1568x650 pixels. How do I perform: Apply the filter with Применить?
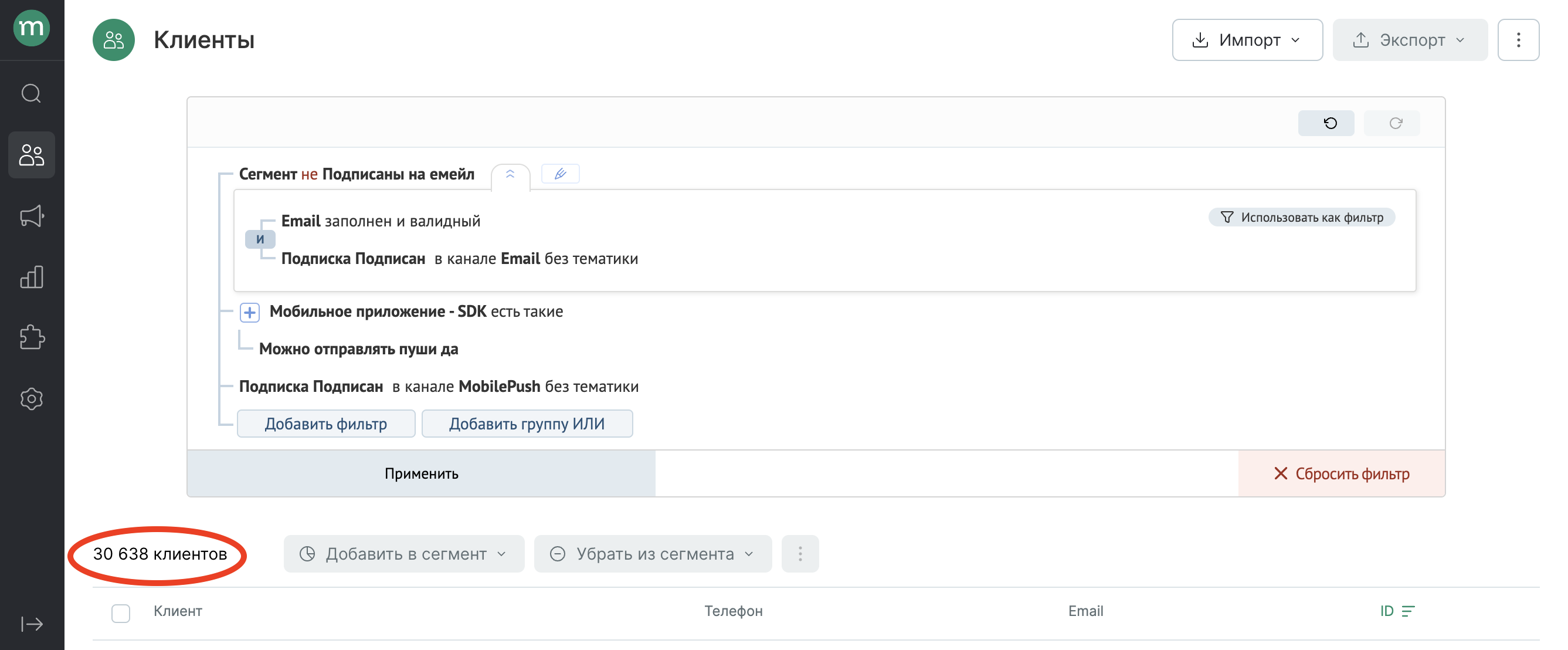click(x=421, y=473)
